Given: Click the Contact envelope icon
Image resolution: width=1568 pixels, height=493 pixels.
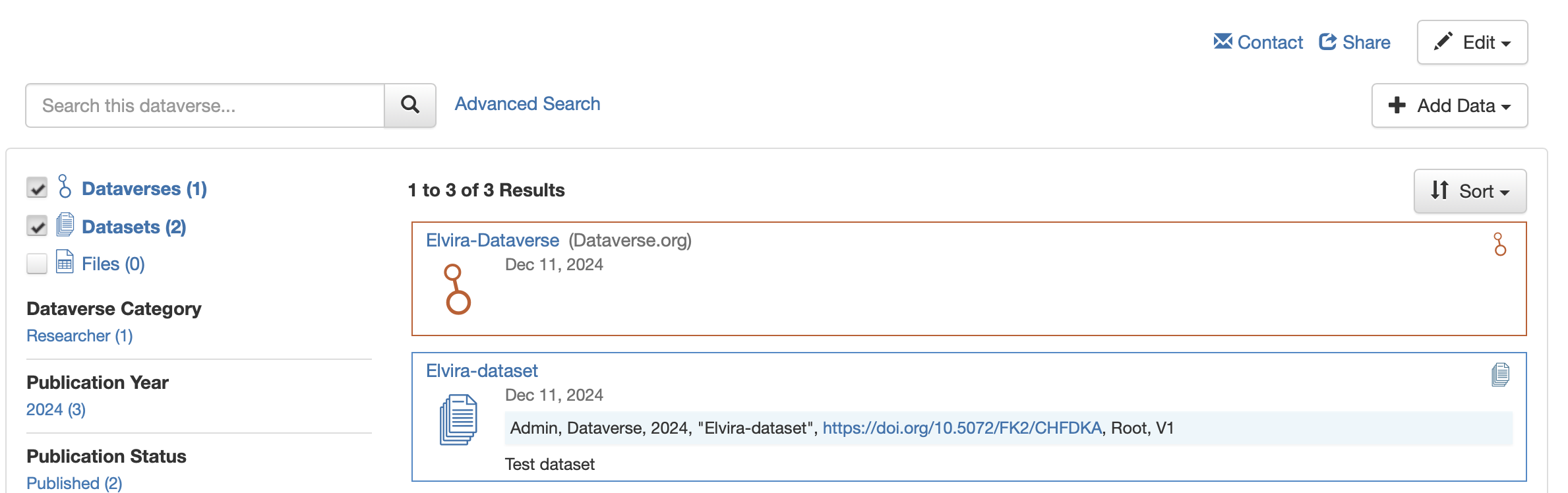Looking at the screenshot, I should tap(1222, 42).
